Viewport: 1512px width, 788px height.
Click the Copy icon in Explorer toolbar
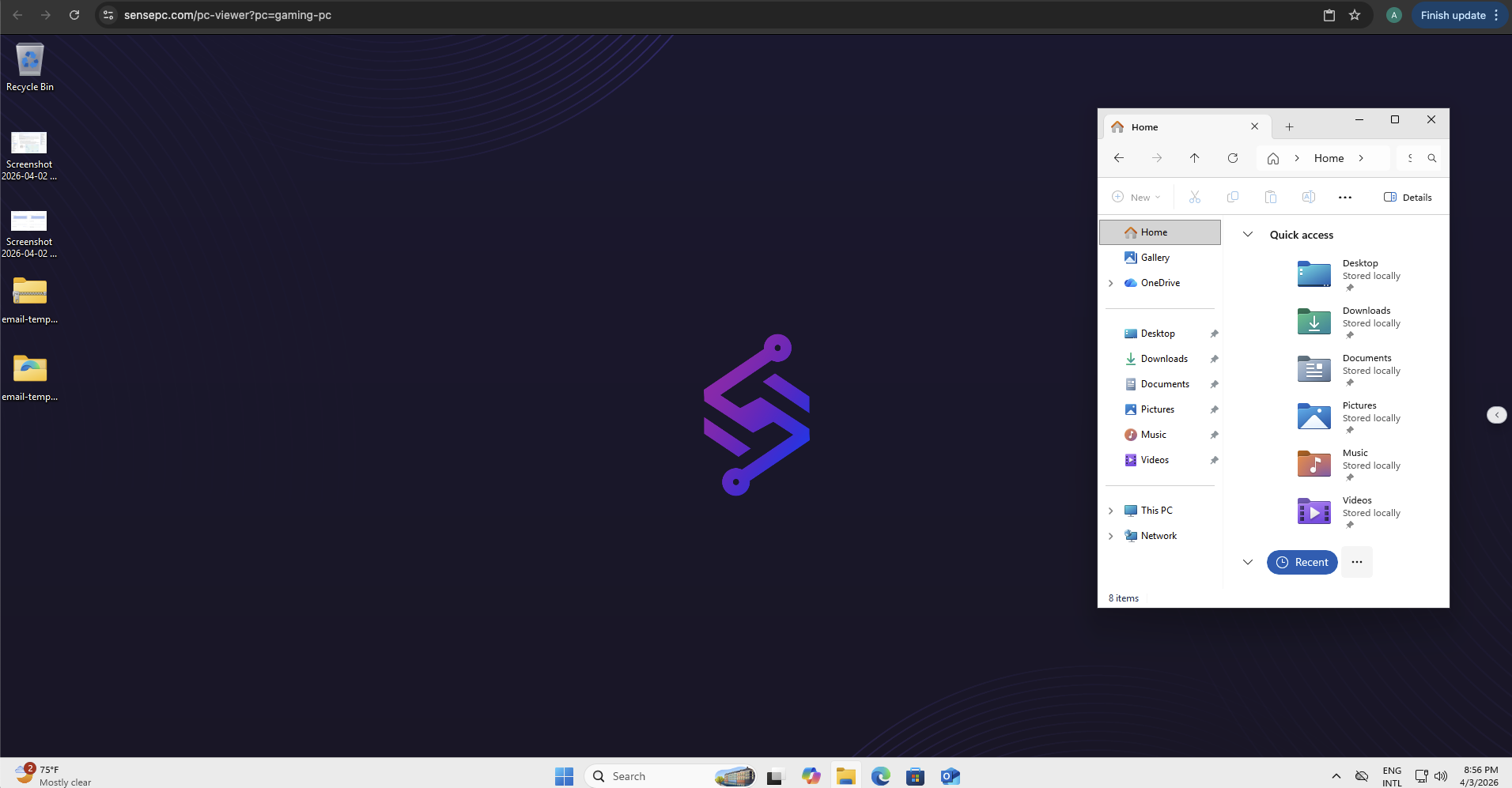point(1233,197)
